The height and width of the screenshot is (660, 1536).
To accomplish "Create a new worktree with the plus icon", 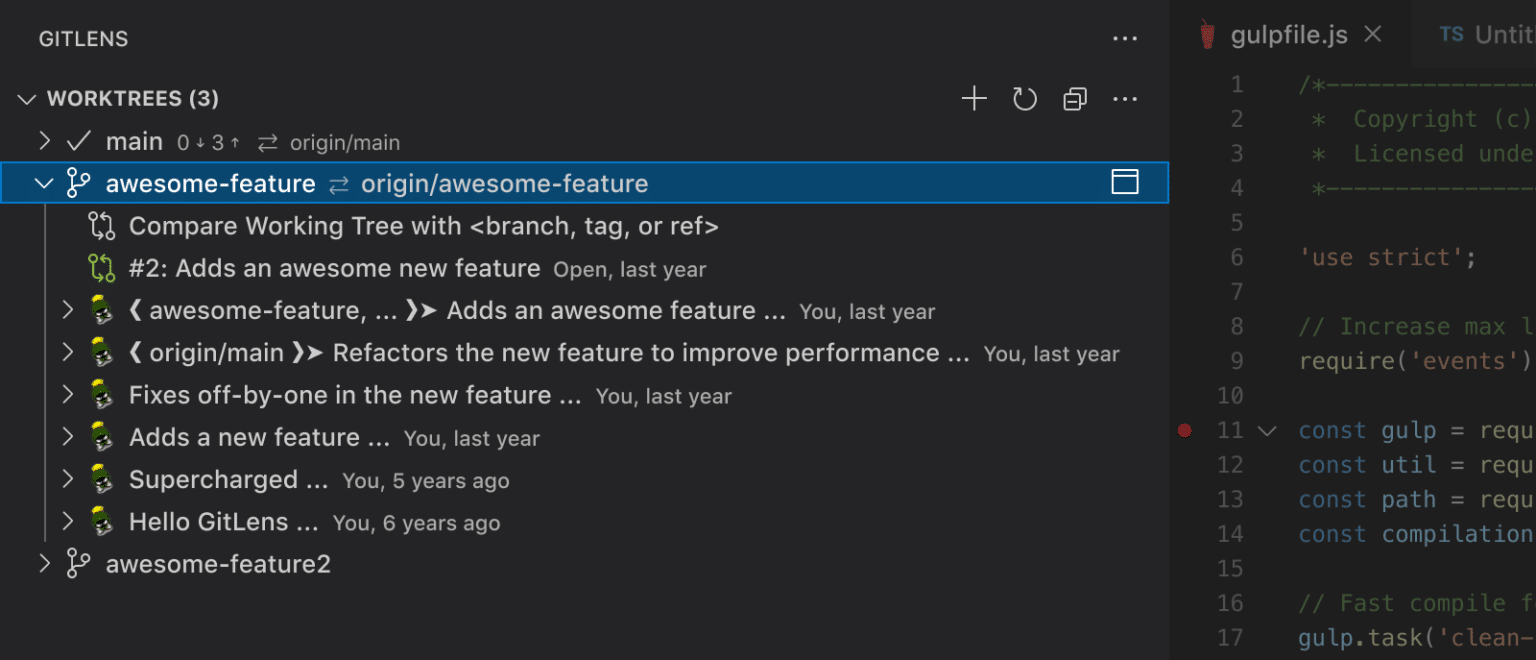I will coord(973,98).
